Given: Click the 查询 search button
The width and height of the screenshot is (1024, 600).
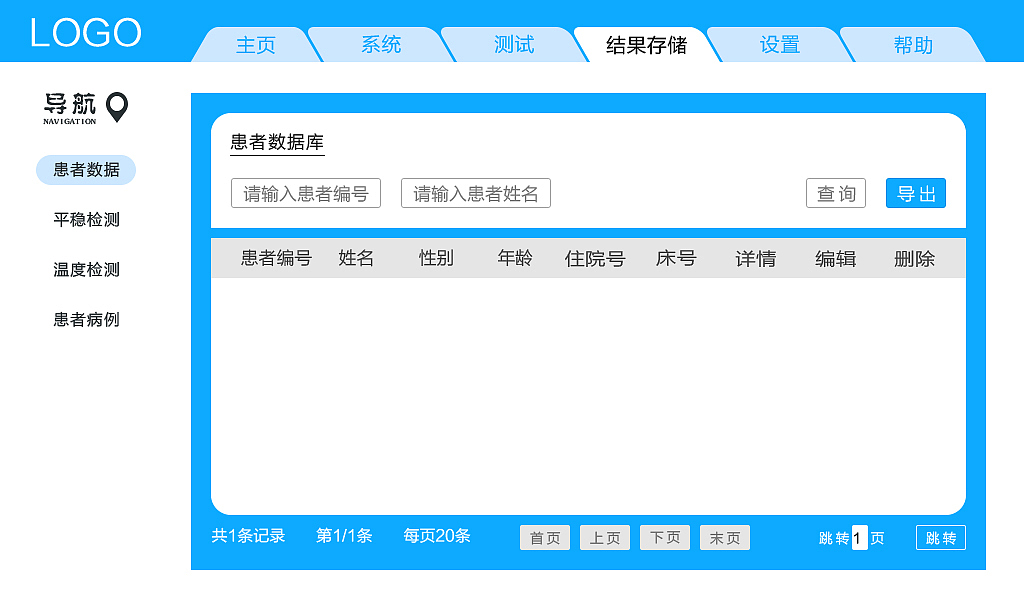Looking at the screenshot, I should click(x=835, y=193).
